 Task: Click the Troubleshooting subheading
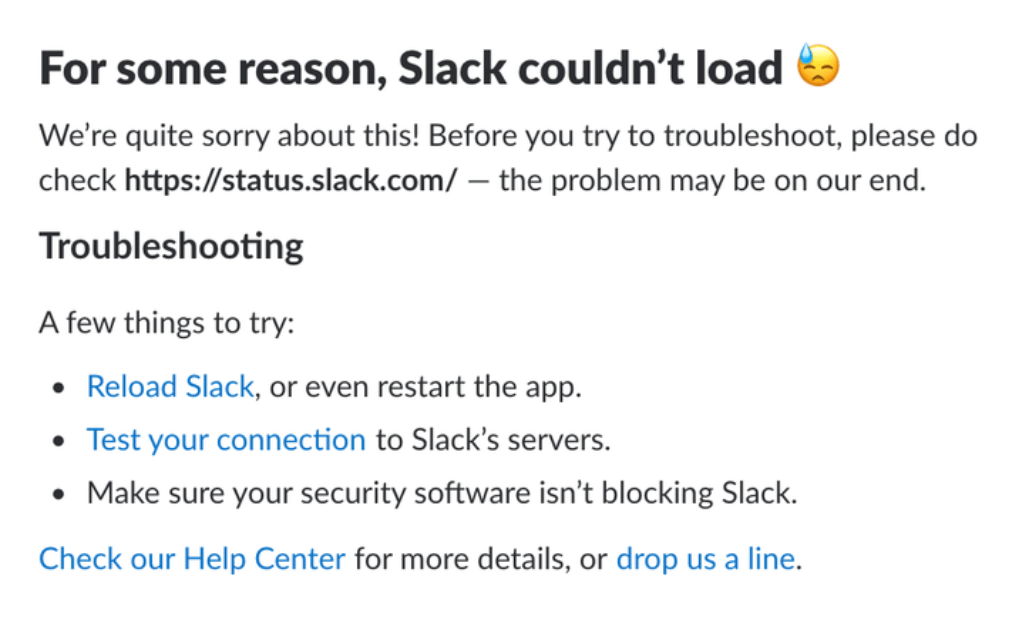tap(171, 247)
